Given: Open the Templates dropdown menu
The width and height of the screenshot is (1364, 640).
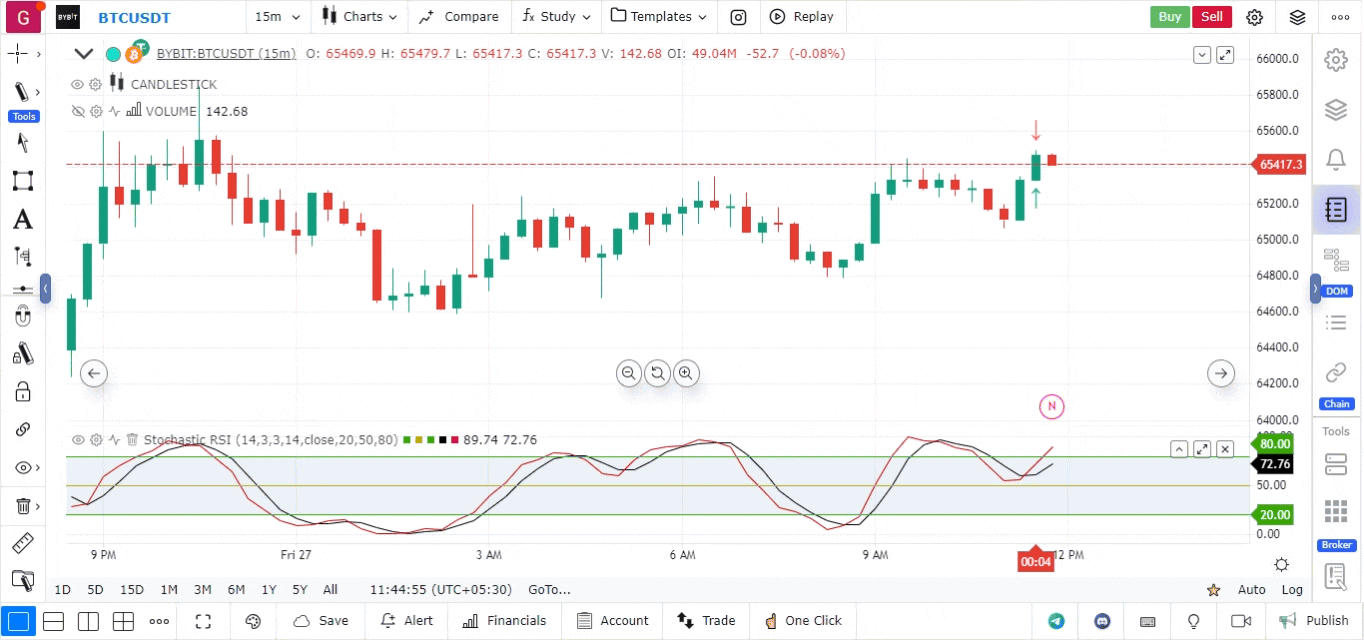Looking at the screenshot, I should pos(659,17).
